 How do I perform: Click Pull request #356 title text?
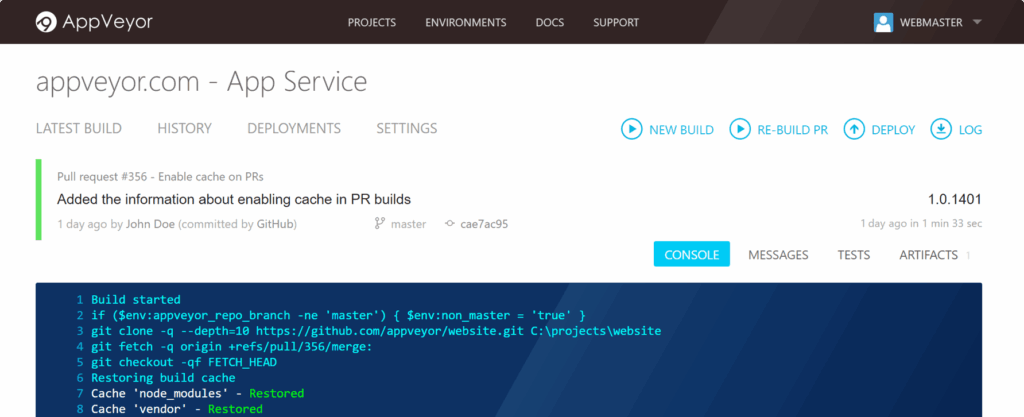click(160, 177)
